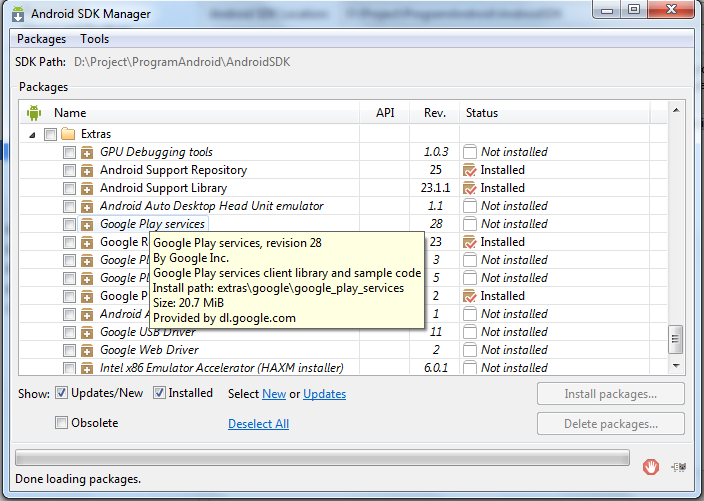Click the New selection link
This screenshot has height=501, width=704.
point(274,394)
